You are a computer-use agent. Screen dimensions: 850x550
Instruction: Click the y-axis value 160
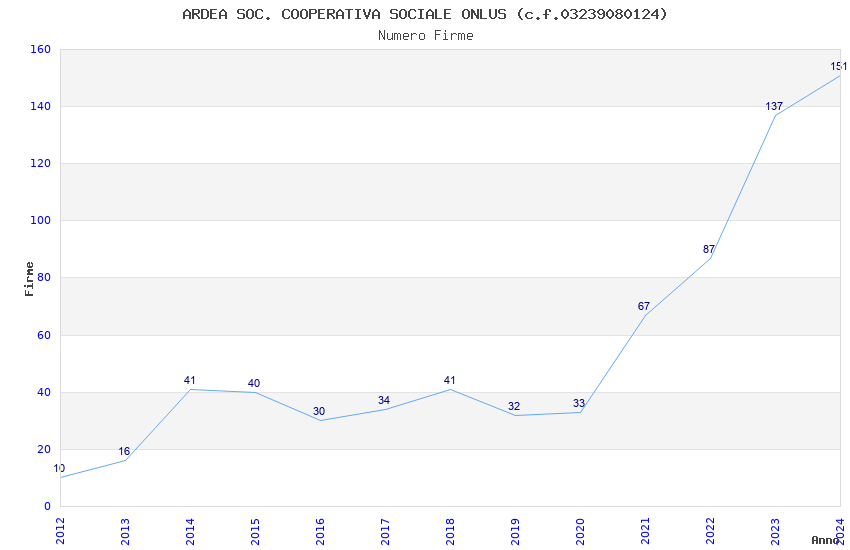41,49
